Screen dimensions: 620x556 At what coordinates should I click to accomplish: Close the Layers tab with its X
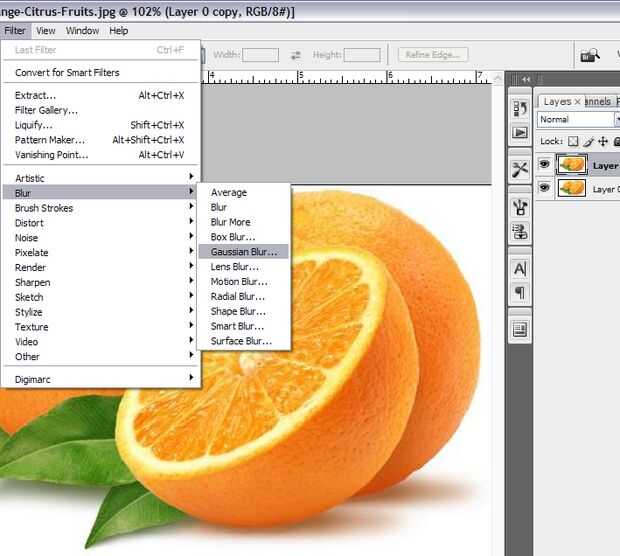pos(577,102)
